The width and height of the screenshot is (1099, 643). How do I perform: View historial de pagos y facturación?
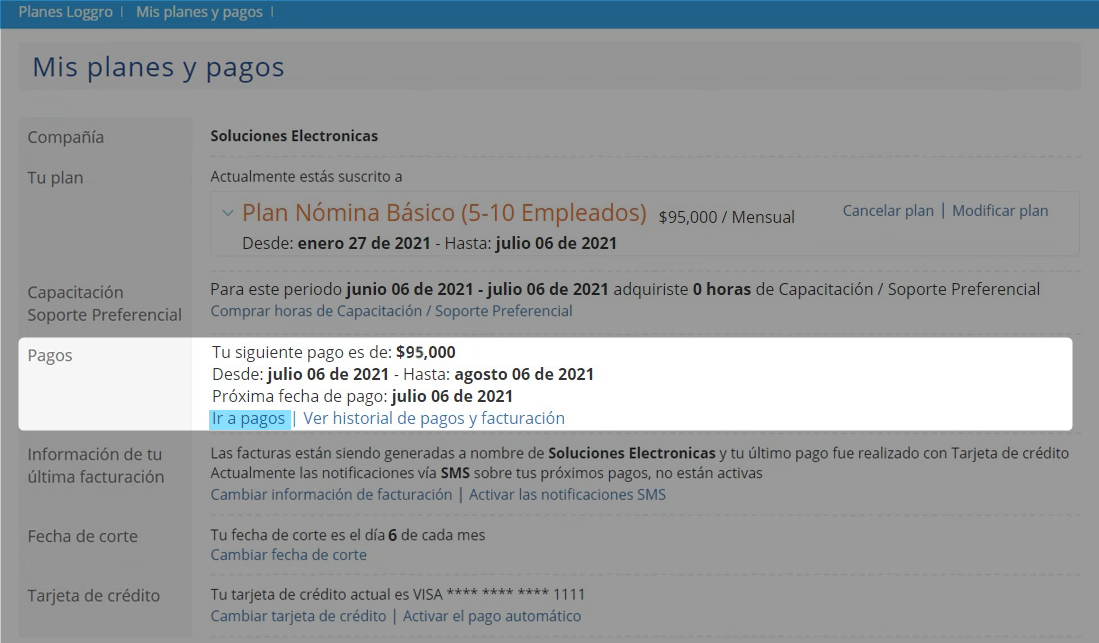[x=434, y=419]
